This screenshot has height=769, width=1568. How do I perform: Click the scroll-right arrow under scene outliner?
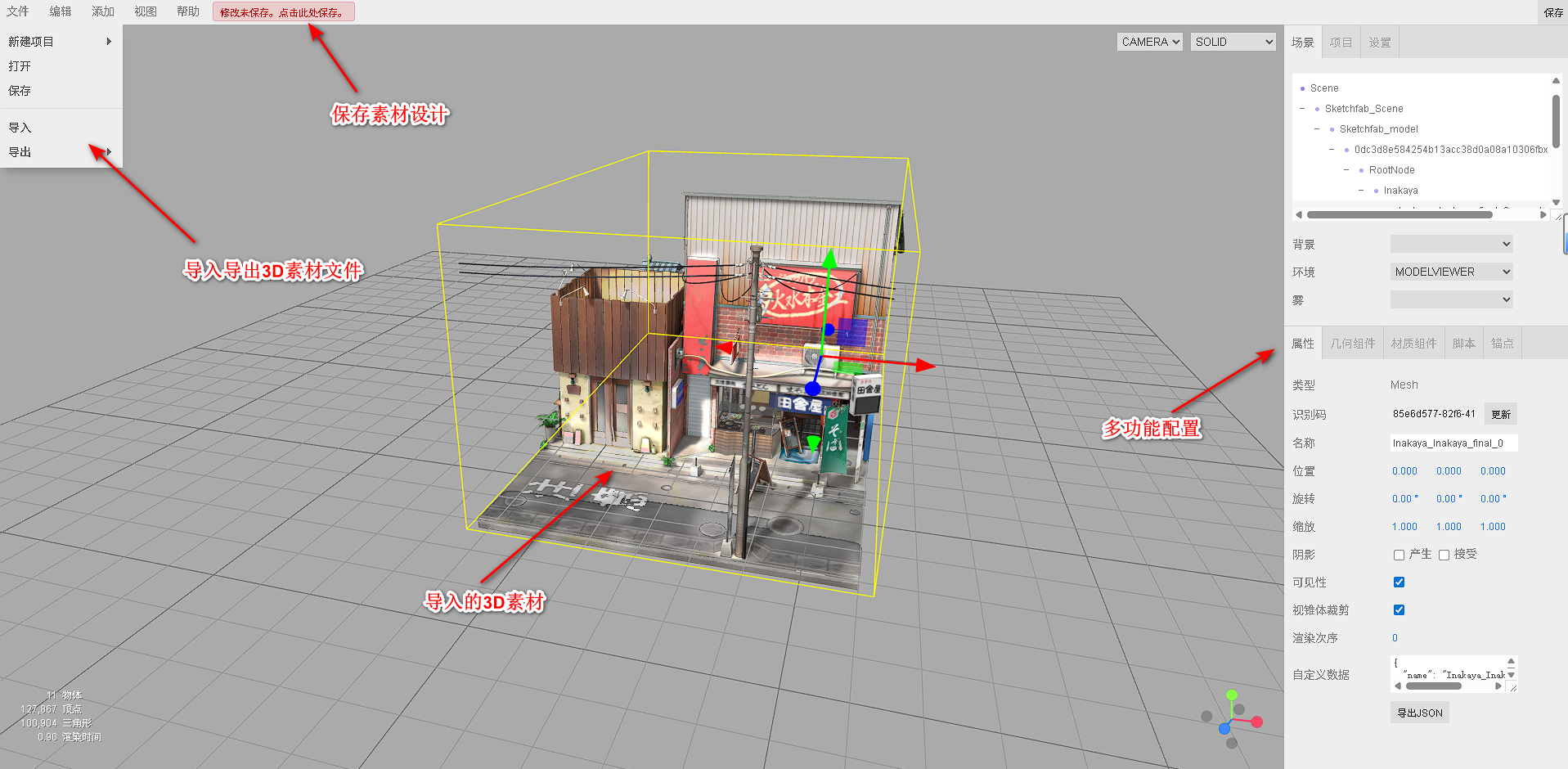(x=1543, y=215)
